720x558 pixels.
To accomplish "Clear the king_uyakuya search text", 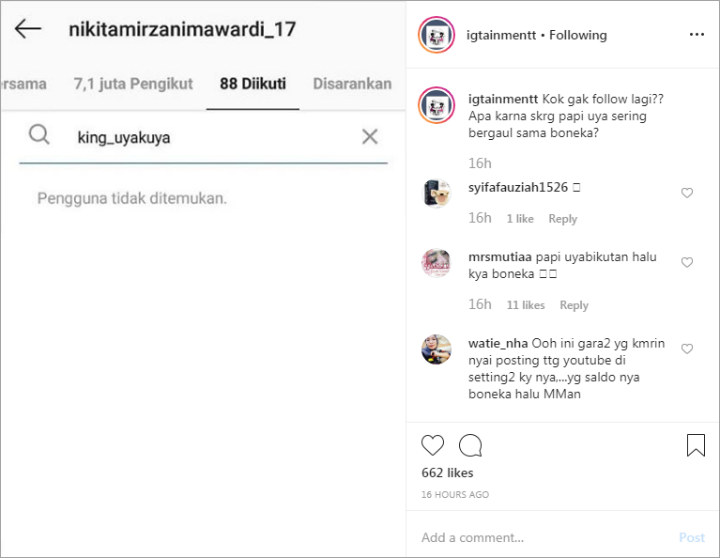I will click(370, 136).
